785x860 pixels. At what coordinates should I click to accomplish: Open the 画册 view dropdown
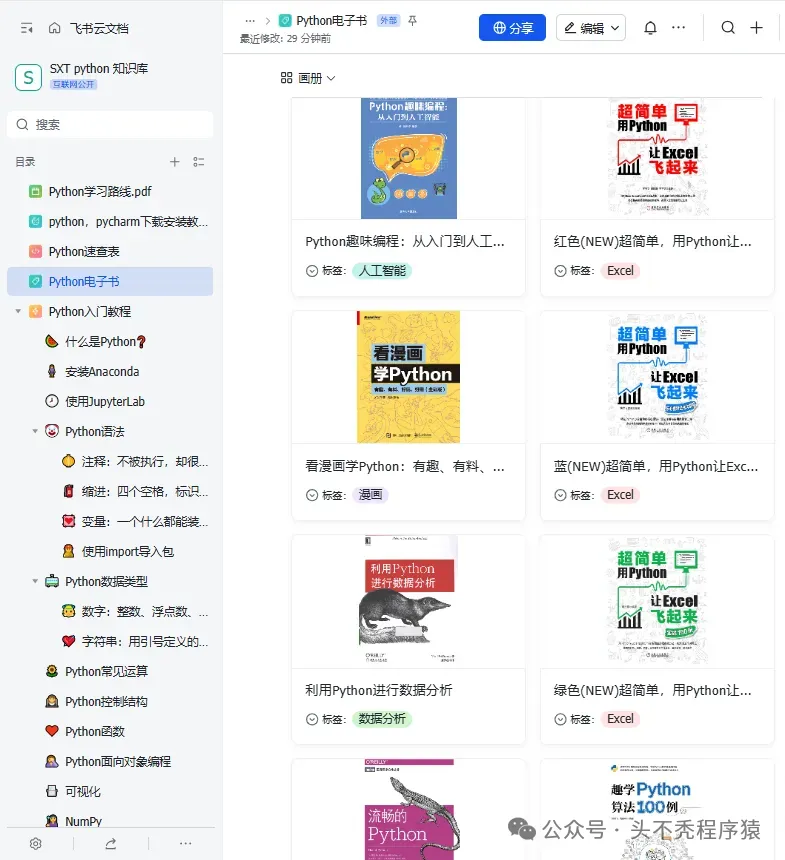point(308,78)
